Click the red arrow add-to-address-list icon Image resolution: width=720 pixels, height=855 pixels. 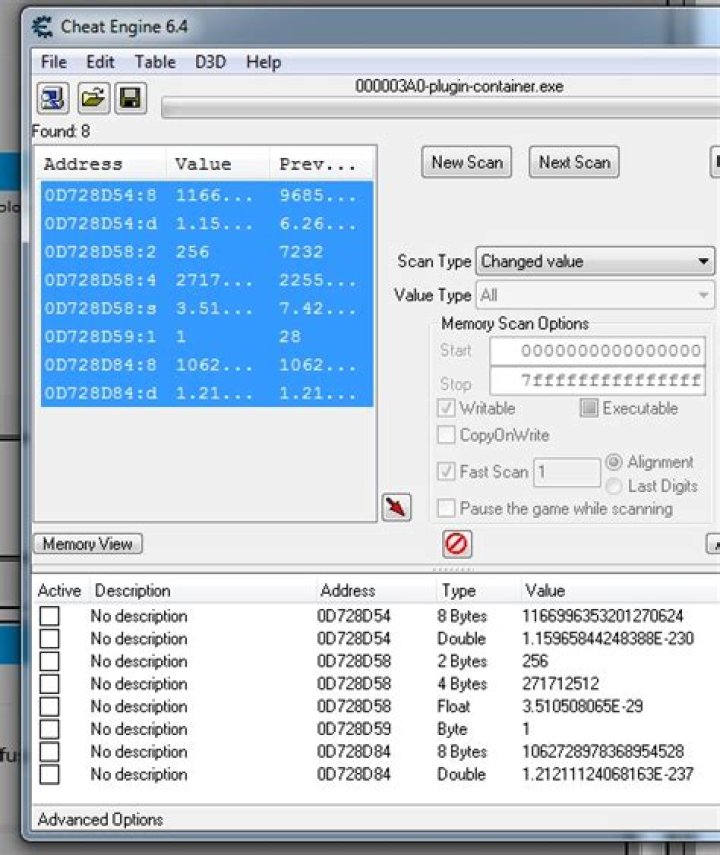coord(396,508)
